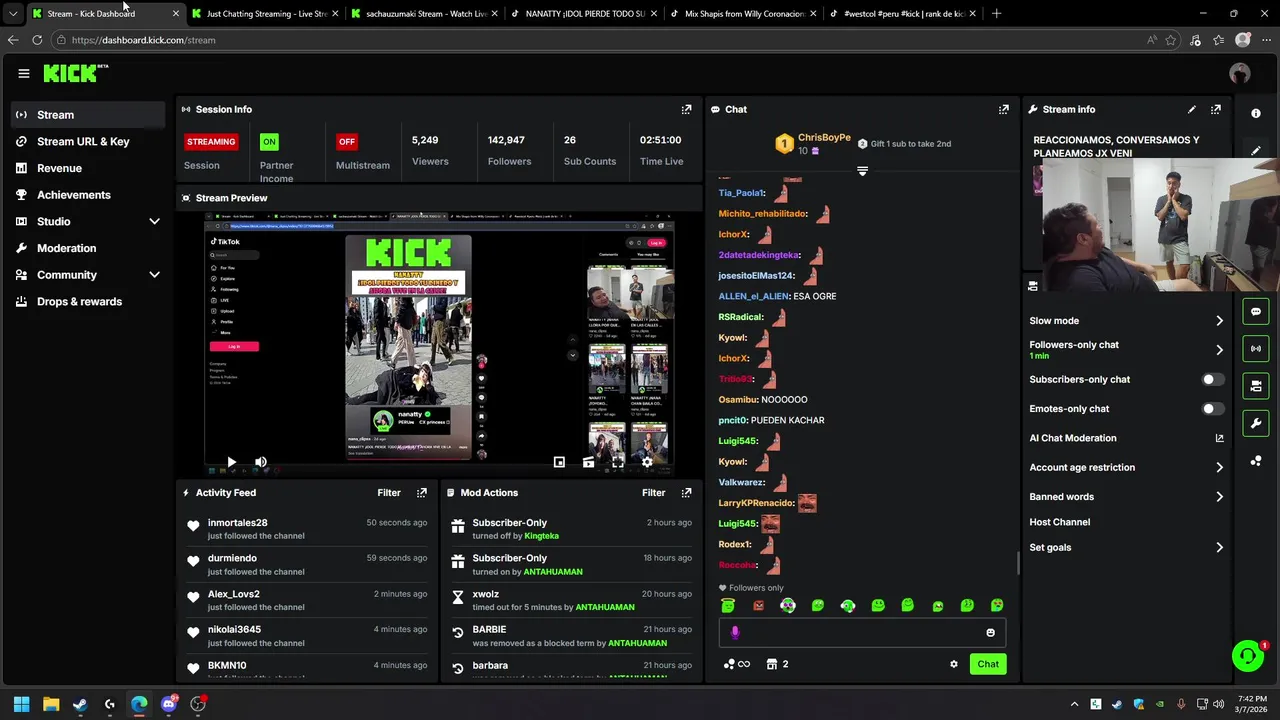The height and width of the screenshot is (720, 1280).
Task: Open Set goals chevron
Action: coord(1219,547)
